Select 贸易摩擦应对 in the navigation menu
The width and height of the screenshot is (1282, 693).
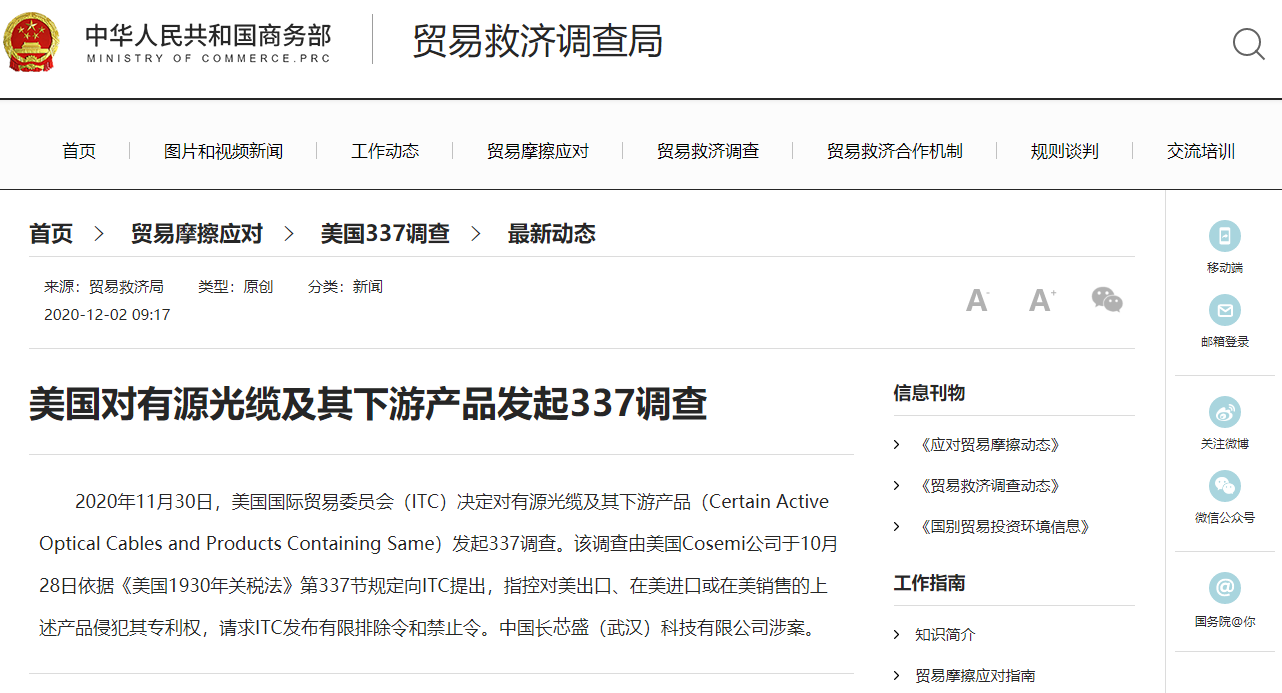(536, 150)
